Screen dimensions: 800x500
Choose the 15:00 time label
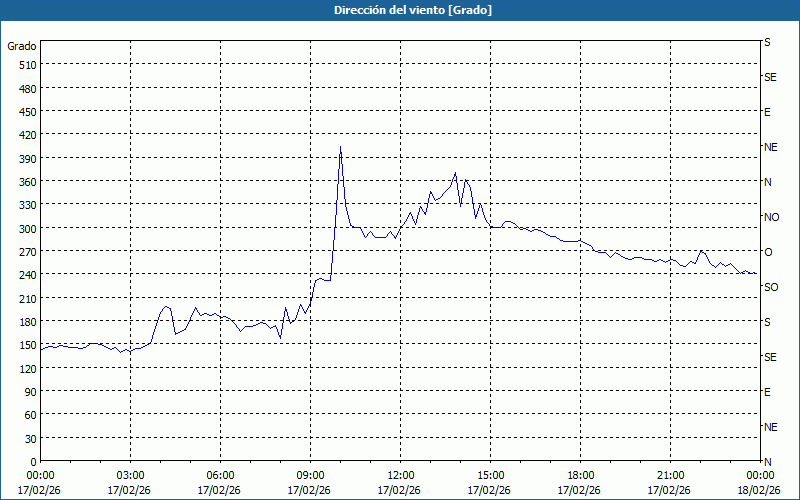490,475
